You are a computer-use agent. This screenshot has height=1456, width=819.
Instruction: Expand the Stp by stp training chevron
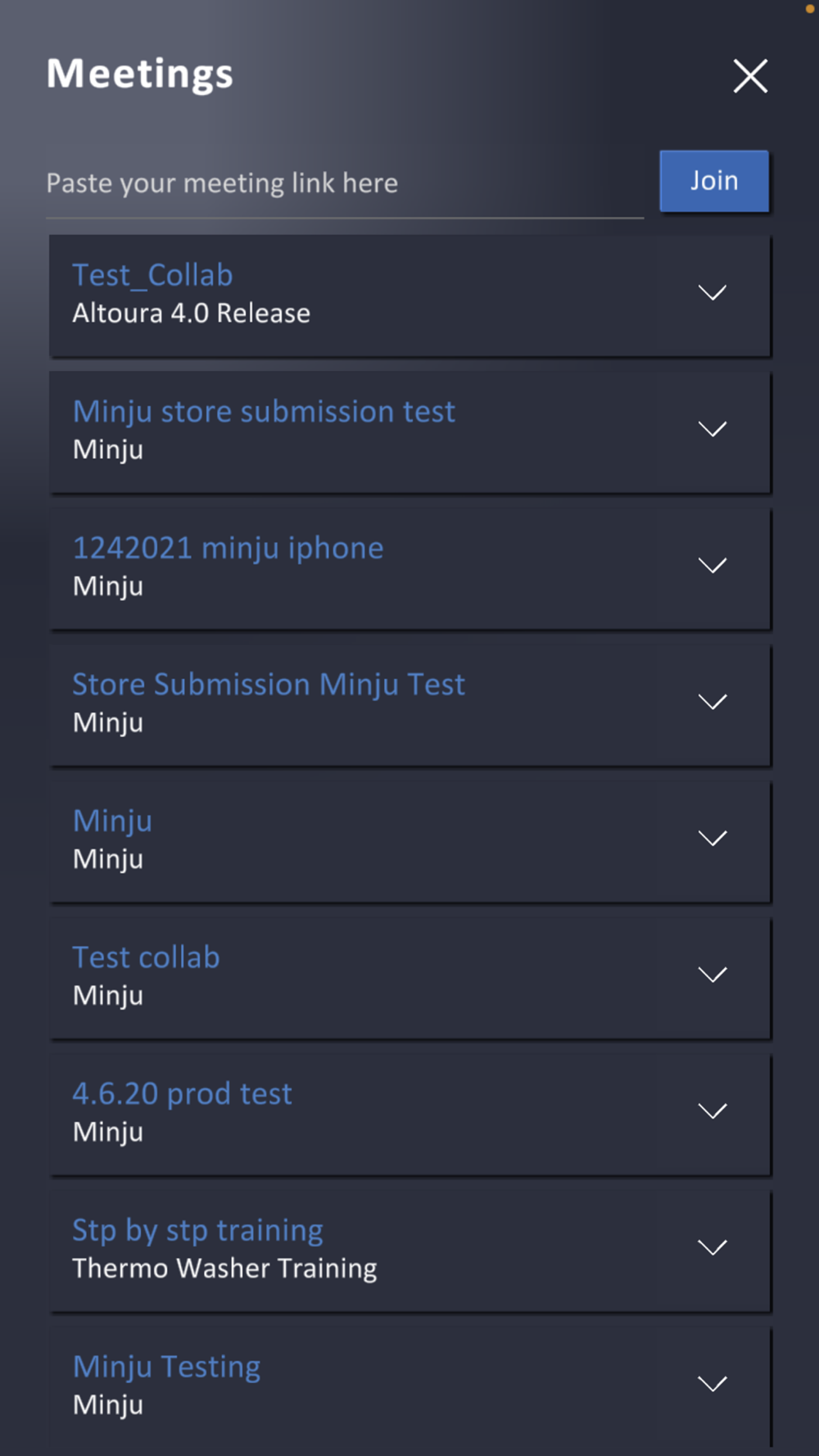tap(713, 1248)
